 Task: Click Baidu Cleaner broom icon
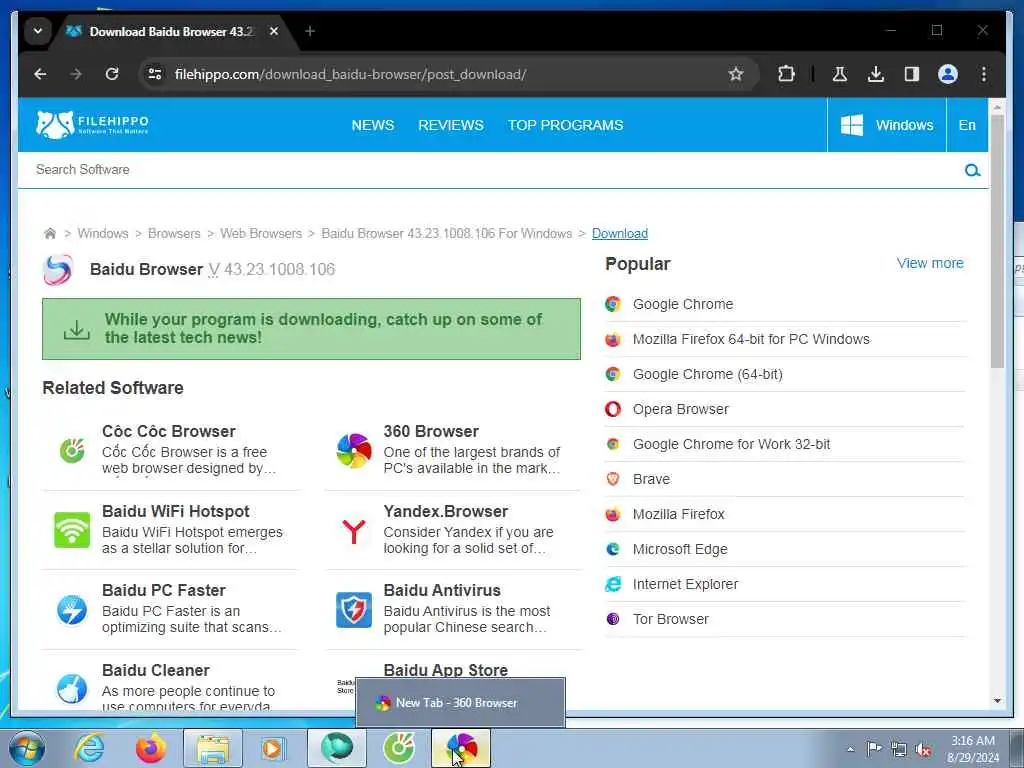tap(72, 688)
